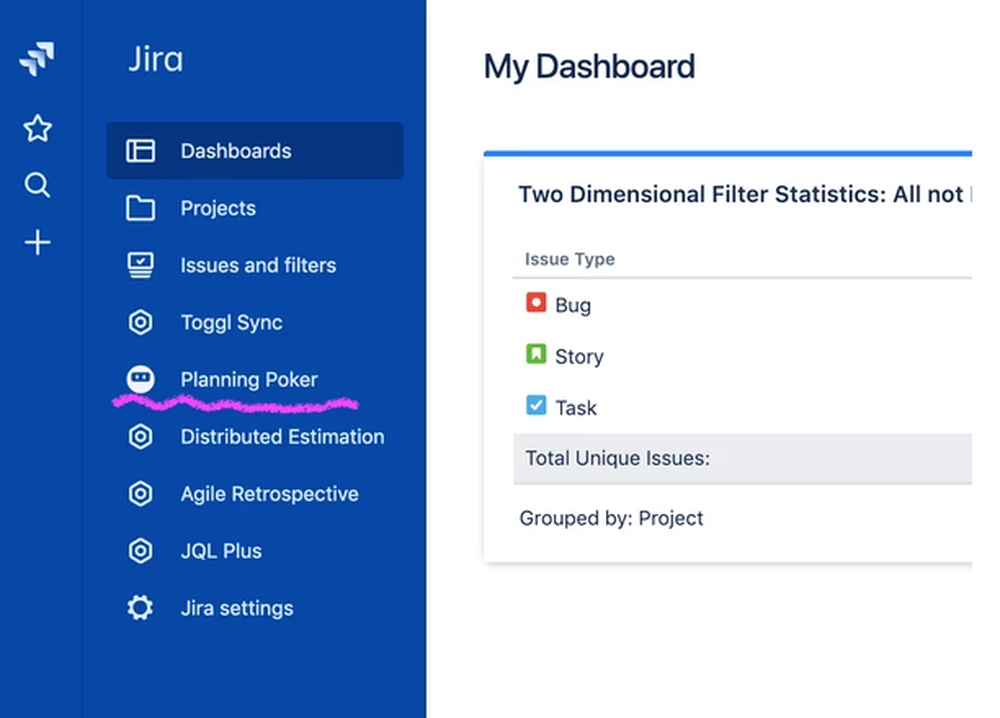Go to Projects menu item

pyautogui.click(x=254, y=208)
